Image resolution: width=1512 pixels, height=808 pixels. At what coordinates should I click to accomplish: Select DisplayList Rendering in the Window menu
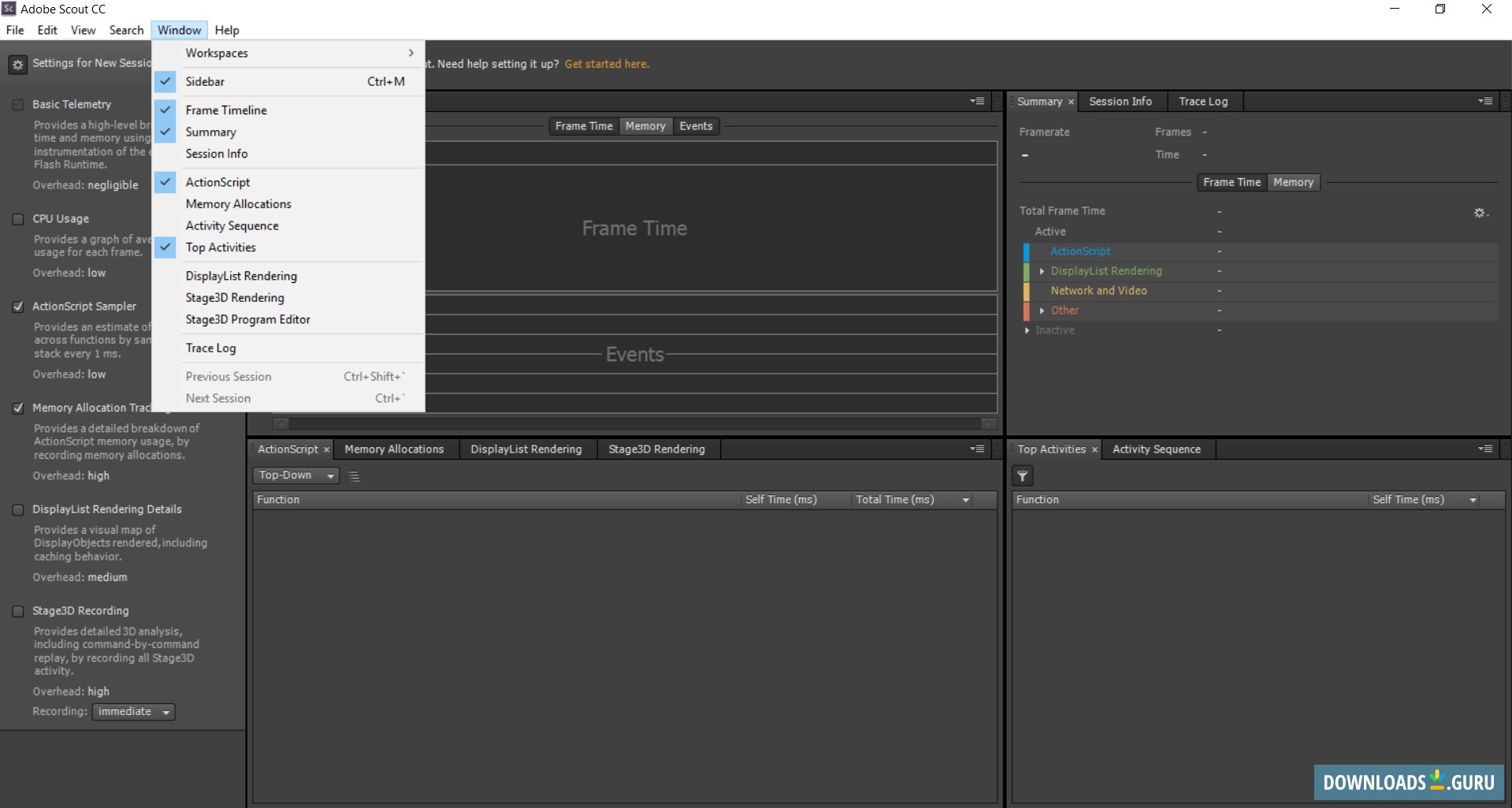pos(288,276)
